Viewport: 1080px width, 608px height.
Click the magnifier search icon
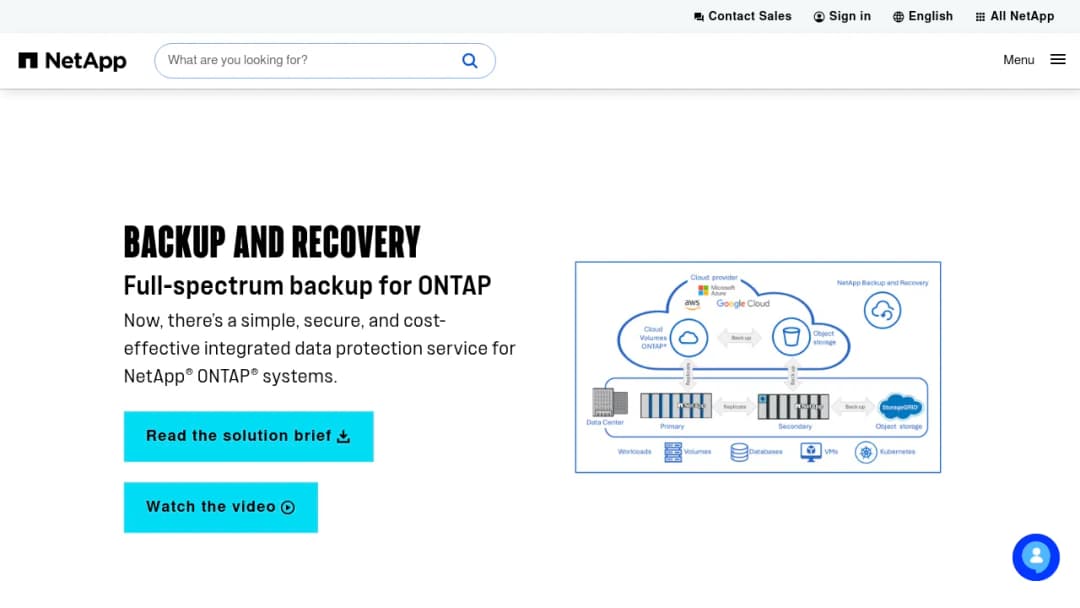point(470,61)
